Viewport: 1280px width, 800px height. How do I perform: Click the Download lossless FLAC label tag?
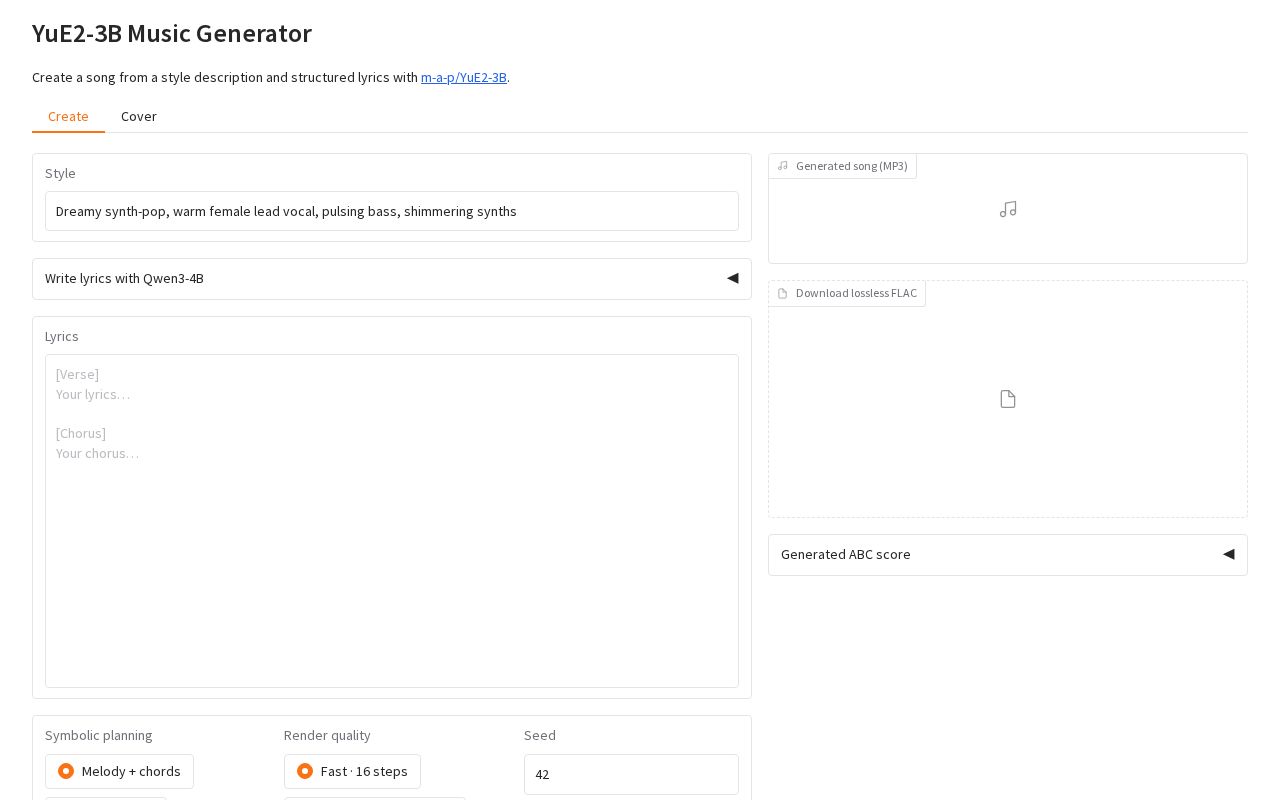pos(847,293)
